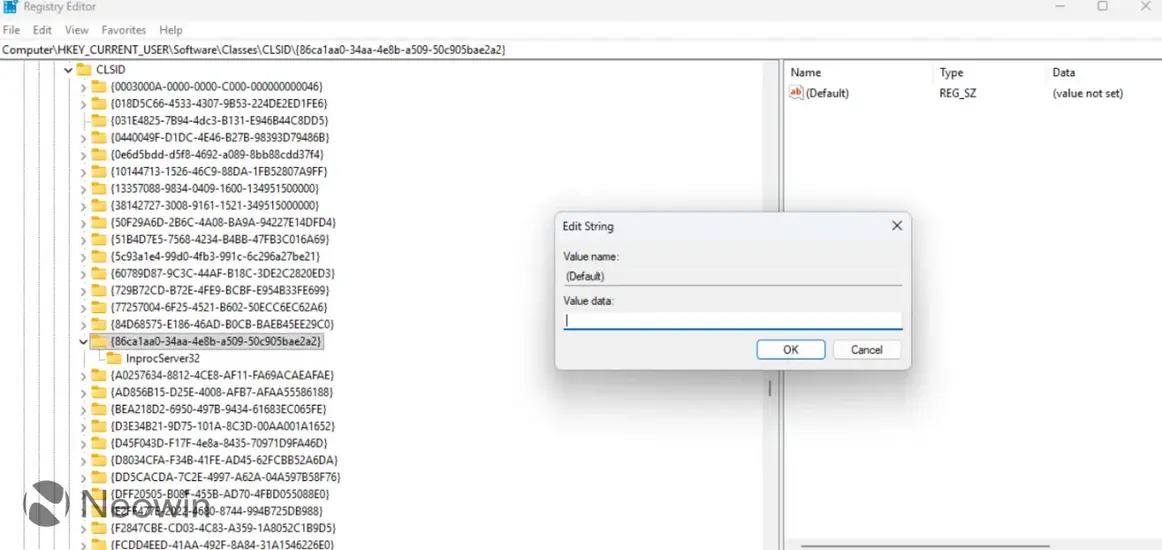
Task: Select key {DFF20505-B08F-455B-AD70-4FBD055088E0} by its name
Action: pos(220,494)
